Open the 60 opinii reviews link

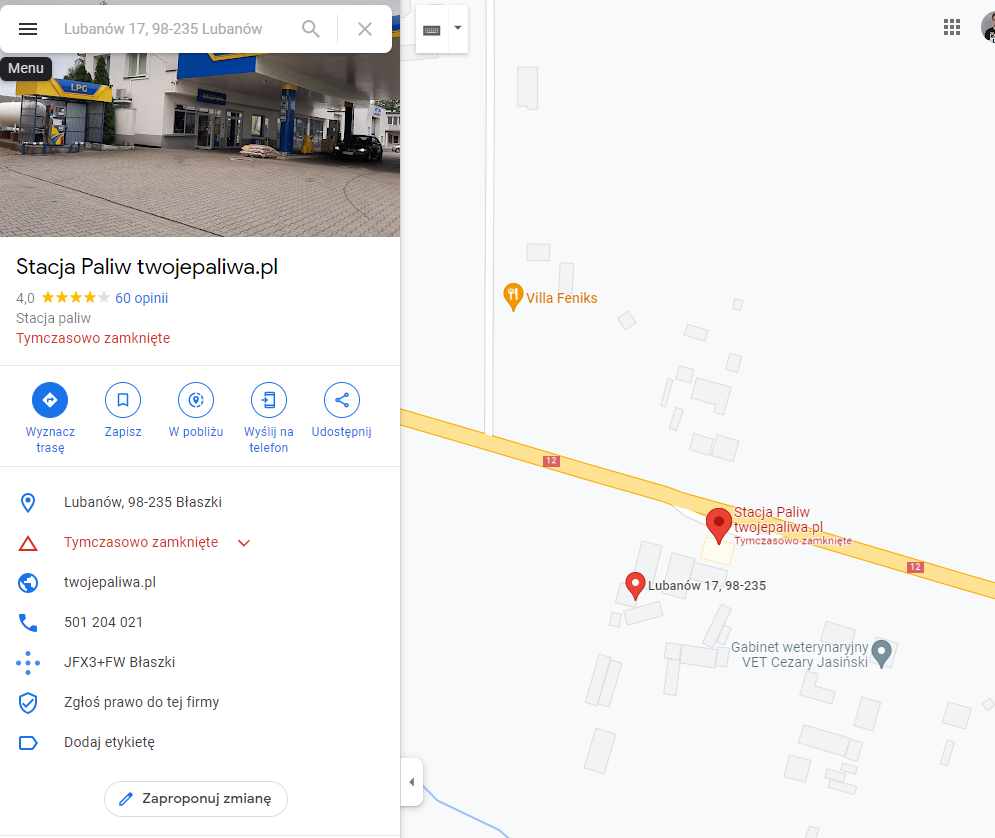tap(142, 298)
